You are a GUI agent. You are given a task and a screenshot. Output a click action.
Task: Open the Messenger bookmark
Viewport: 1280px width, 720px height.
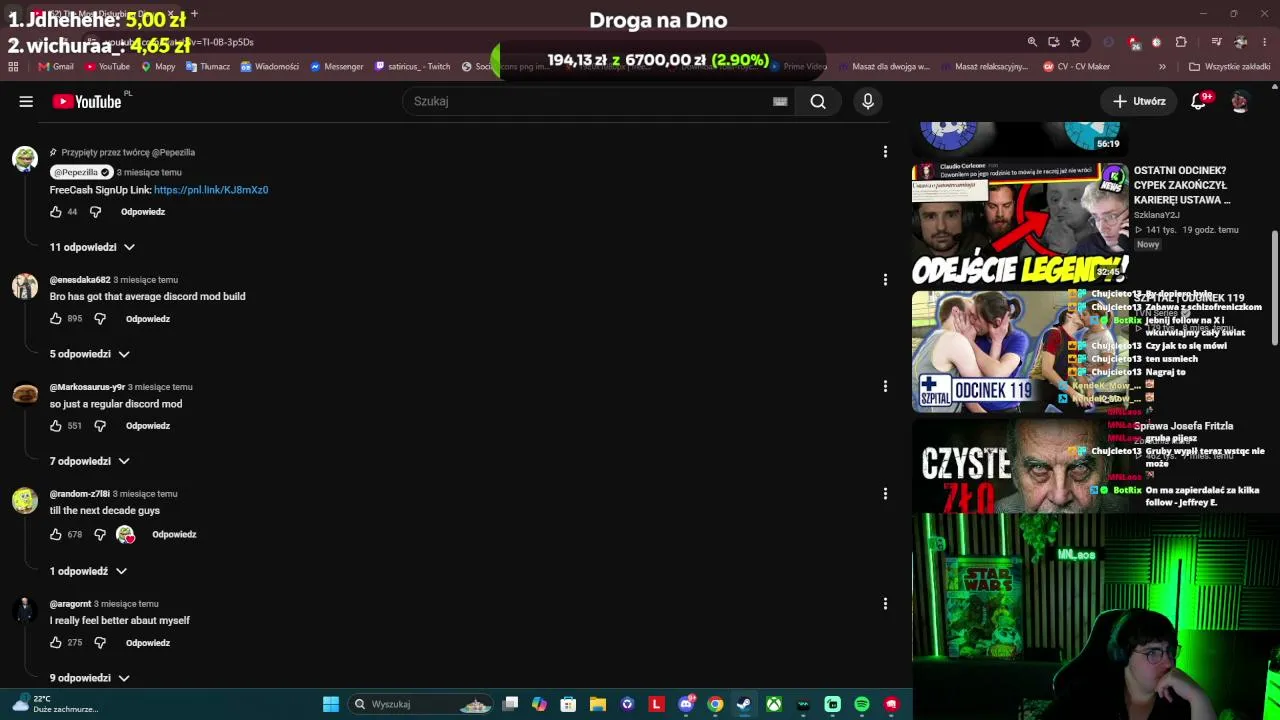click(x=337, y=67)
